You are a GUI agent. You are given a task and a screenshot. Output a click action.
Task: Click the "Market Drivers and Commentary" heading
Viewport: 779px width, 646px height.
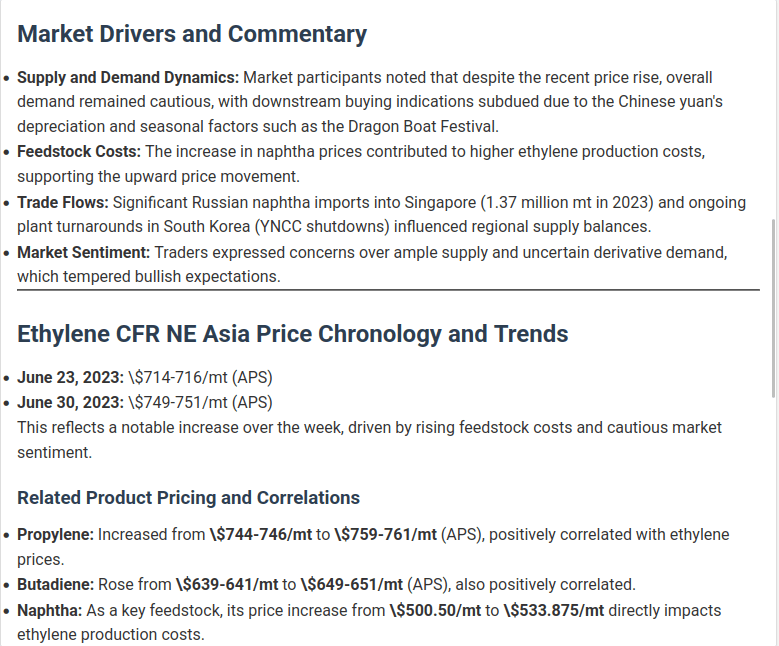pos(192,34)
